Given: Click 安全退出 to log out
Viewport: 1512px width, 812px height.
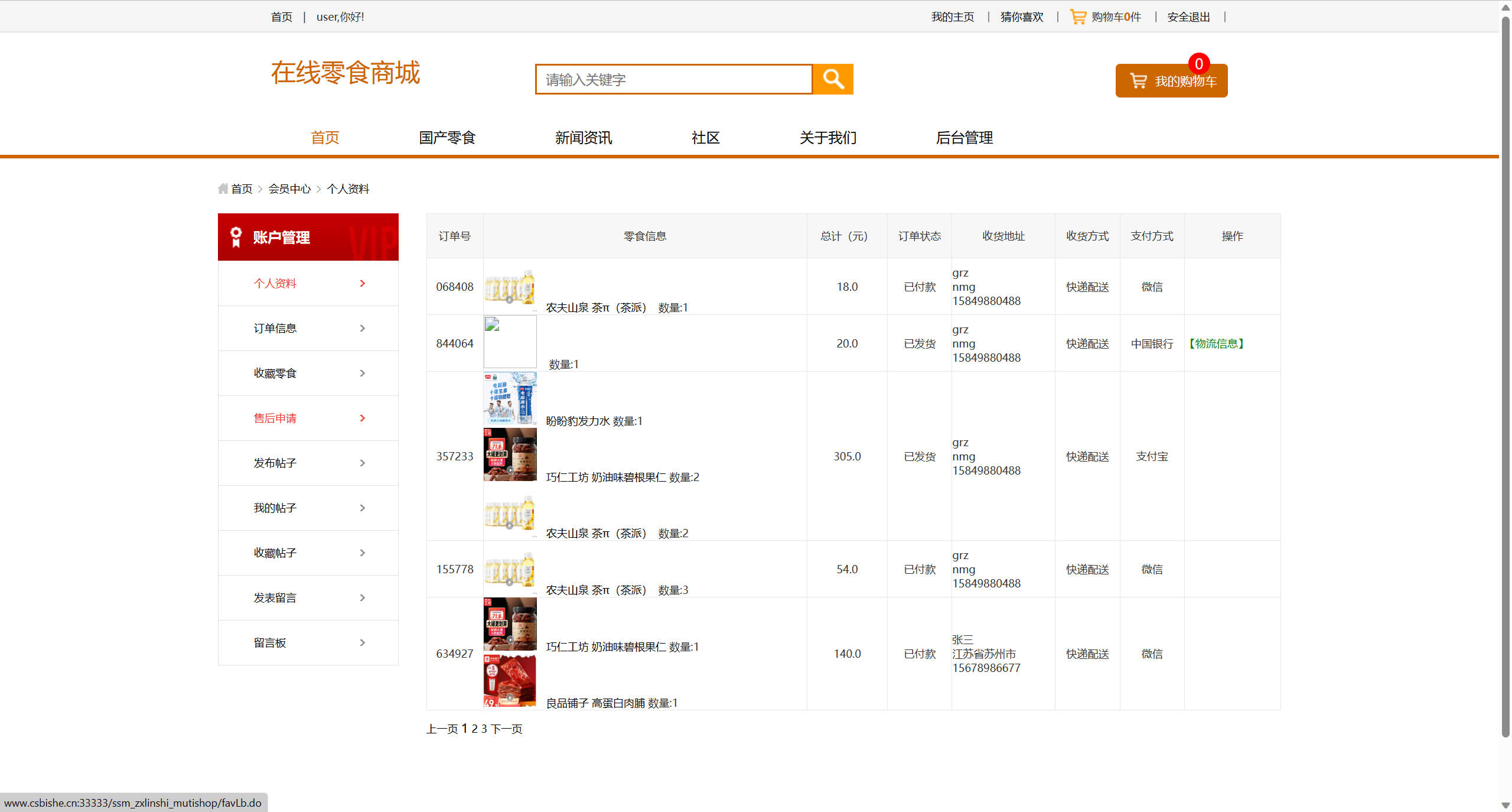Looking at the screenshot, I should pyautogui.click(x=1188, y=17).
